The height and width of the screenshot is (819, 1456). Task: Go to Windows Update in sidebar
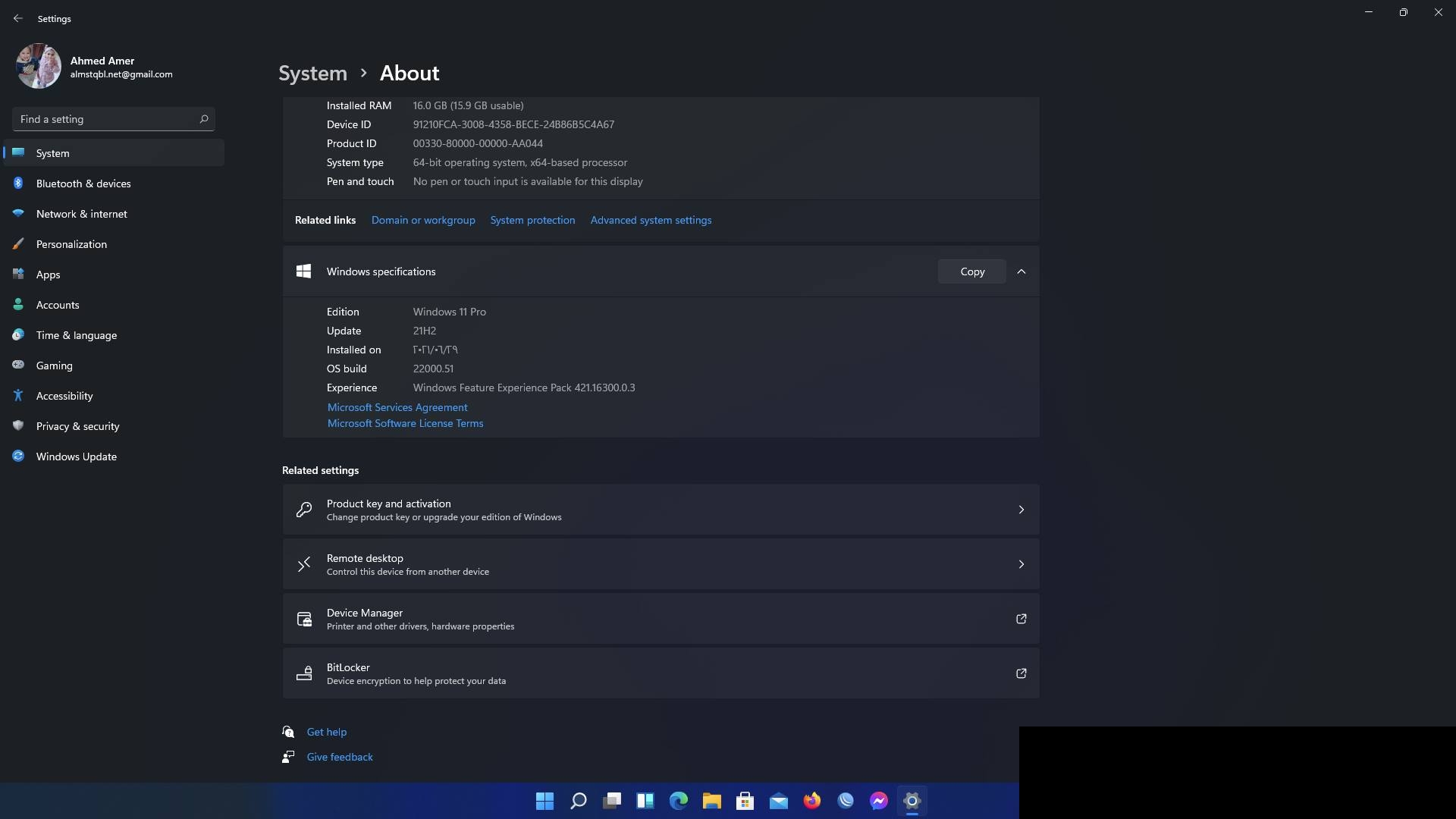point(76,457)
